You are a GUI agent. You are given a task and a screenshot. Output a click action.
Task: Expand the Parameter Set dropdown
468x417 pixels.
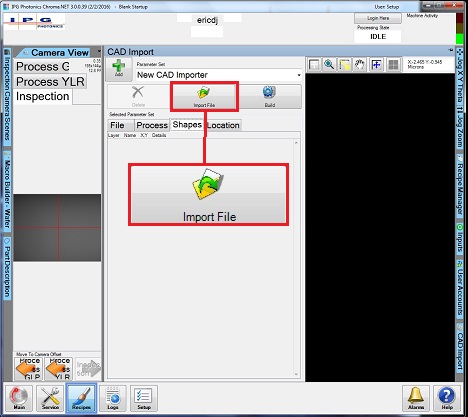click(x=299, y=75)
